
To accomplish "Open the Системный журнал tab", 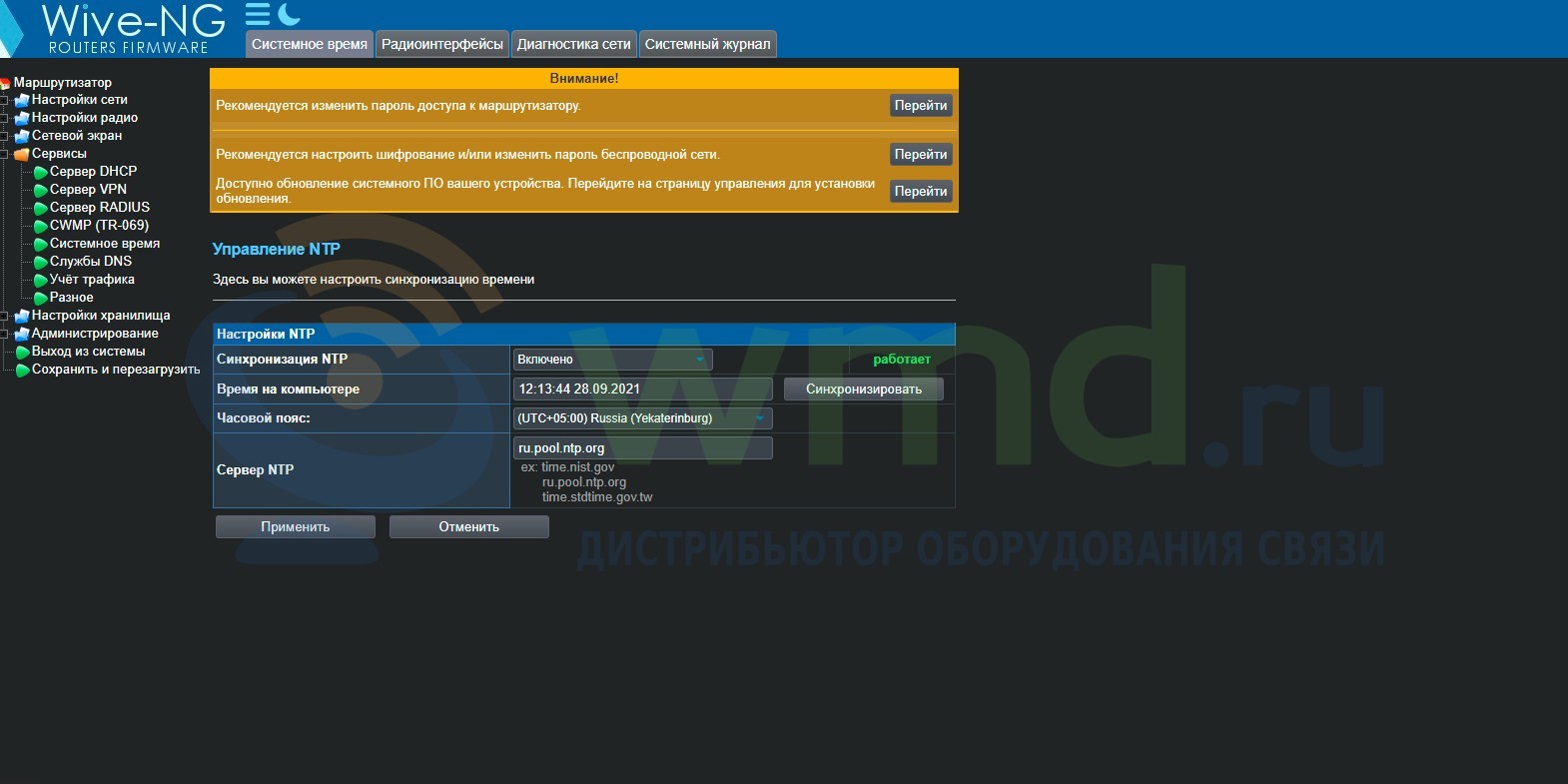I will (x=707, y=44).
